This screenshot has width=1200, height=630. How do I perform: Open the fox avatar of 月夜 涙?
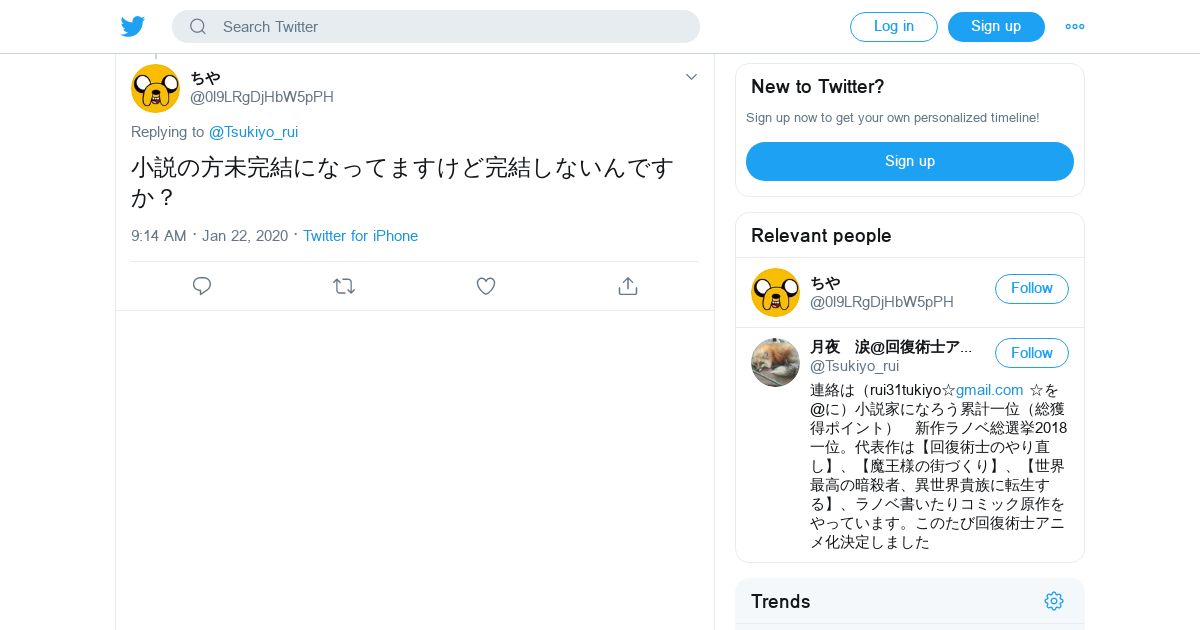(775, 362)
